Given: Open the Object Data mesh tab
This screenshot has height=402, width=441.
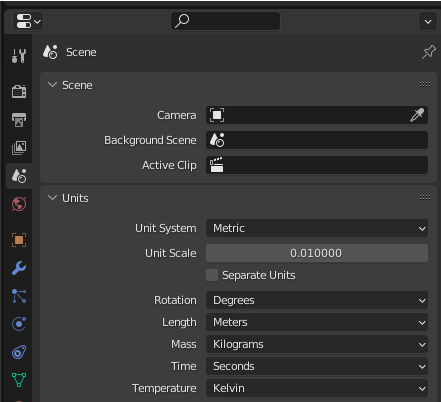Looking at the screenshot, I should click(x=19, y=380).
